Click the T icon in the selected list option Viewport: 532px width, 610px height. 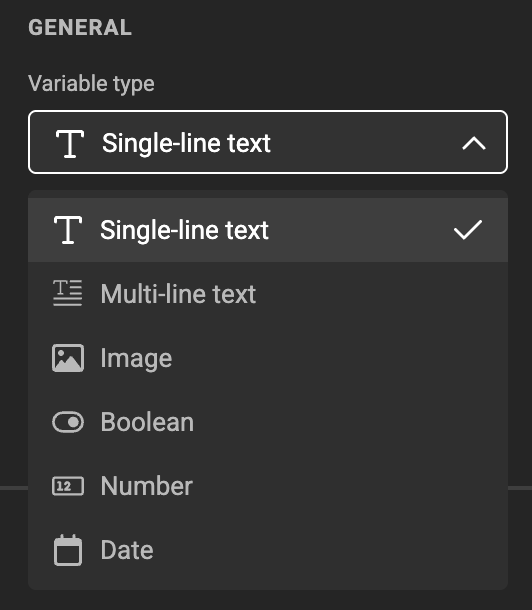click(68, 230)
